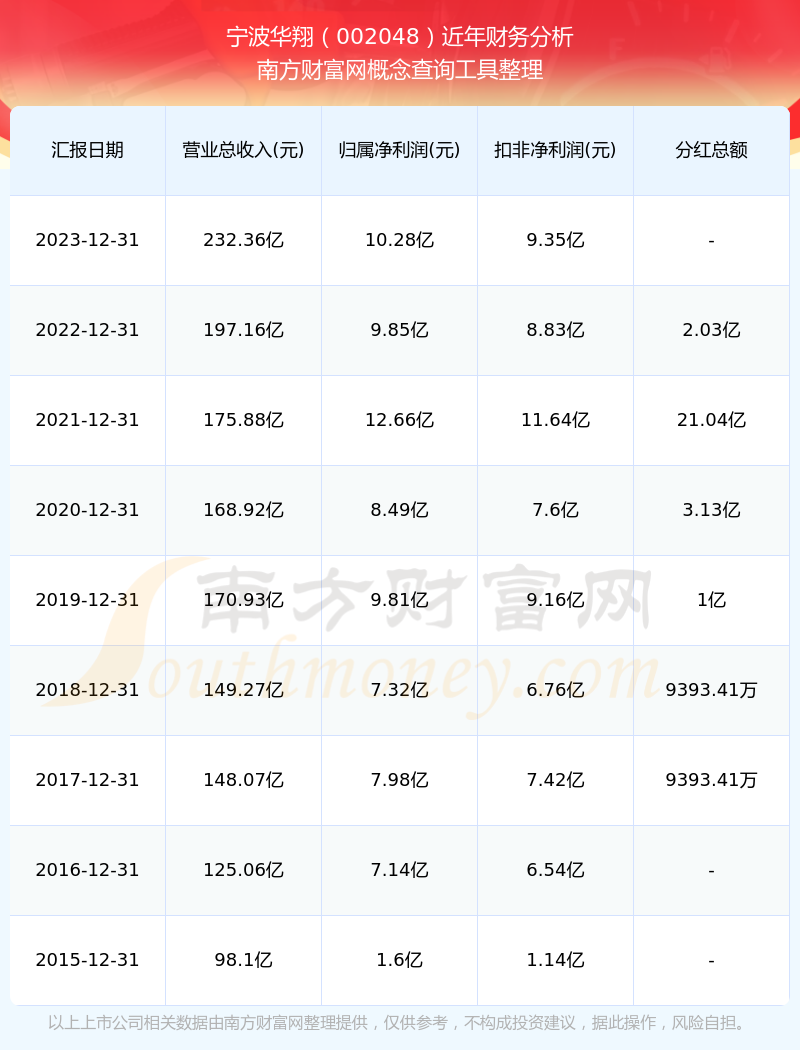
Task: Select the 9.35亿 cell
Action: 556,240
